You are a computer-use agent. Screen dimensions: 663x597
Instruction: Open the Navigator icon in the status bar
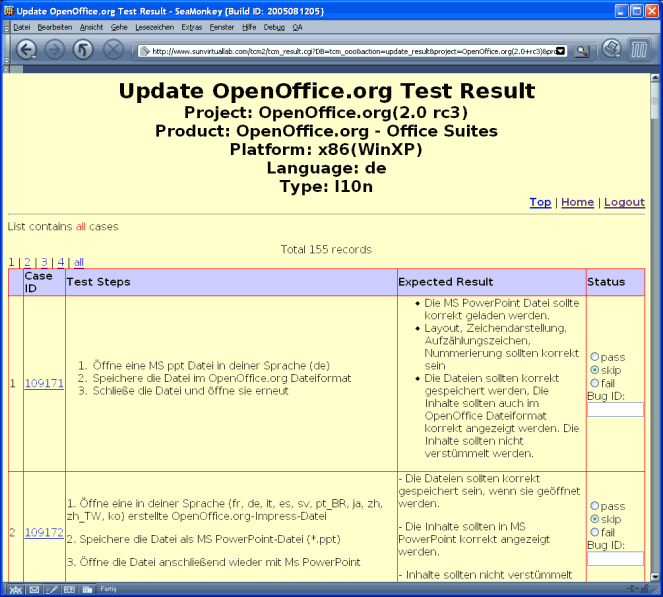15,589
